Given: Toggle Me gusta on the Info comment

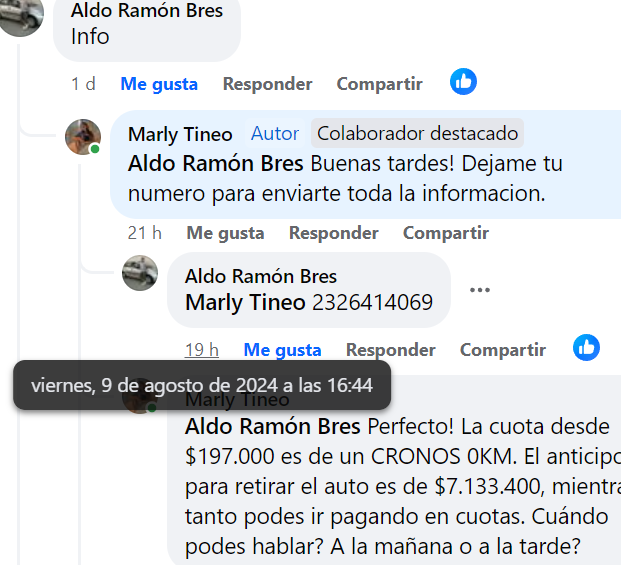Looking at the screenshot, I should [x=159, y=84].
